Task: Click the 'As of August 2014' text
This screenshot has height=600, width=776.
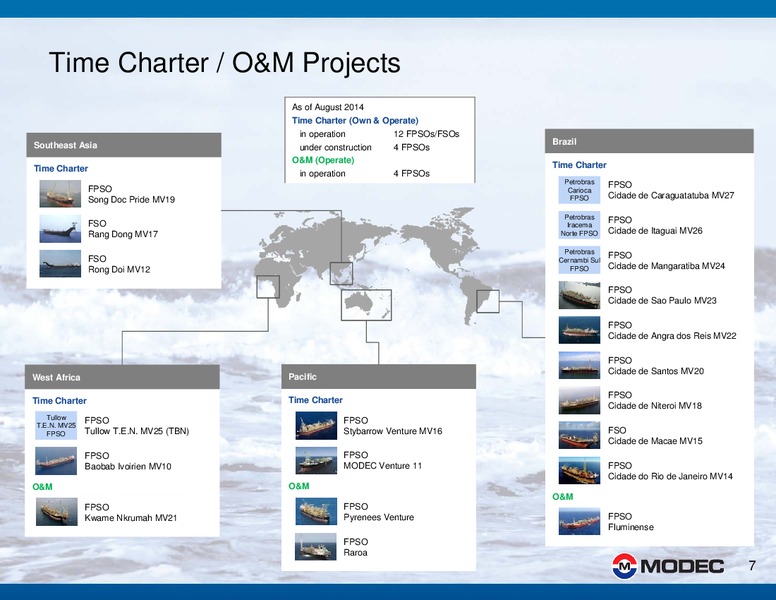Action: coord(328,107)
